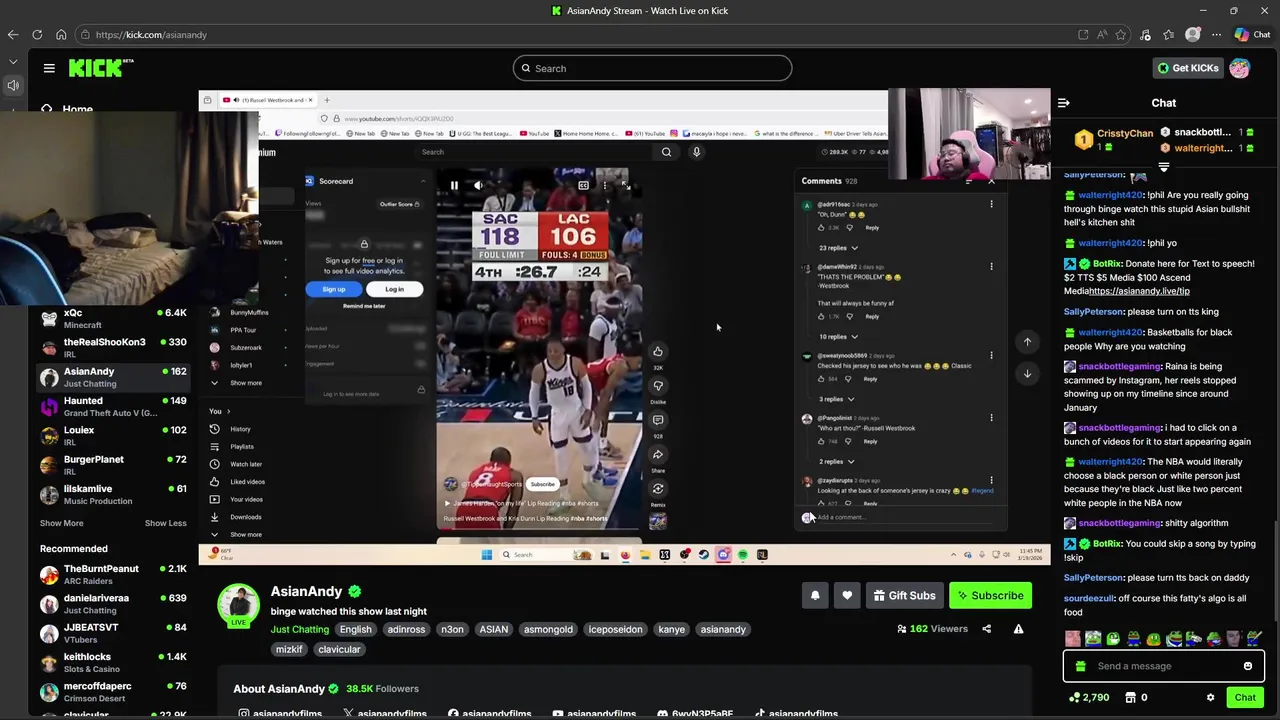Open Edge read aloud icon in address bar
The image size is (1280, 720).
(x=1102, y=34)
